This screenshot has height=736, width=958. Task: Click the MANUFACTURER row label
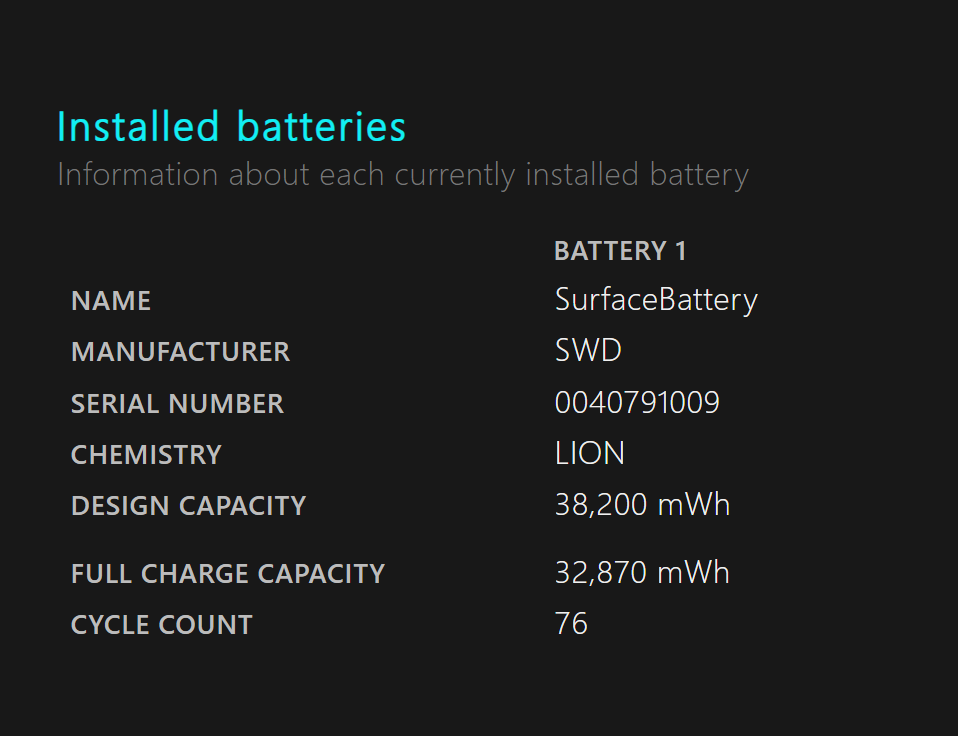pos(180,352)
